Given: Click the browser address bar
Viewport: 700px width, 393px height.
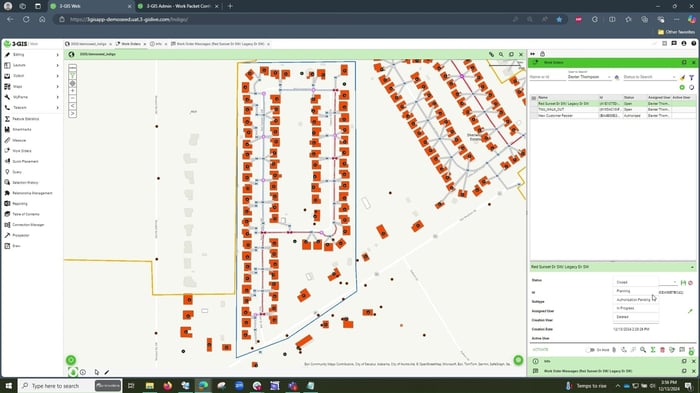Looking at the screenshot, I should point(286,19).
